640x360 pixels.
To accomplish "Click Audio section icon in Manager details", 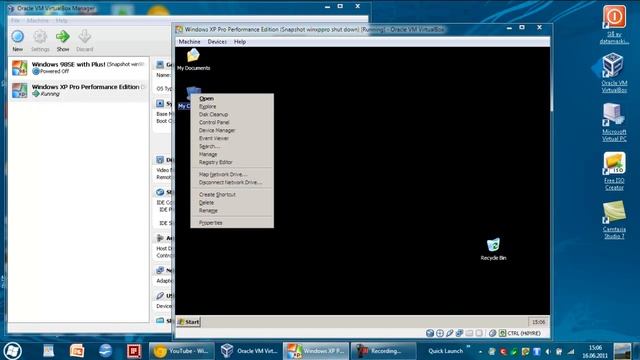I will (x=160, y=238).
